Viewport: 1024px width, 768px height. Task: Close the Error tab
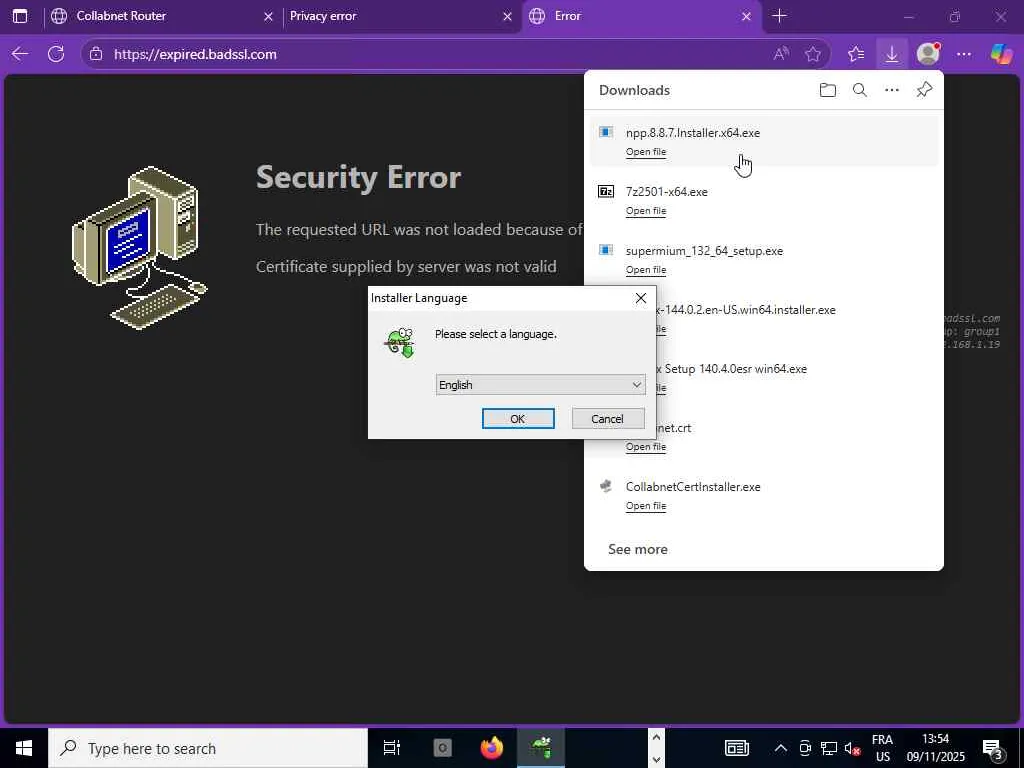[x=746, y=16]
